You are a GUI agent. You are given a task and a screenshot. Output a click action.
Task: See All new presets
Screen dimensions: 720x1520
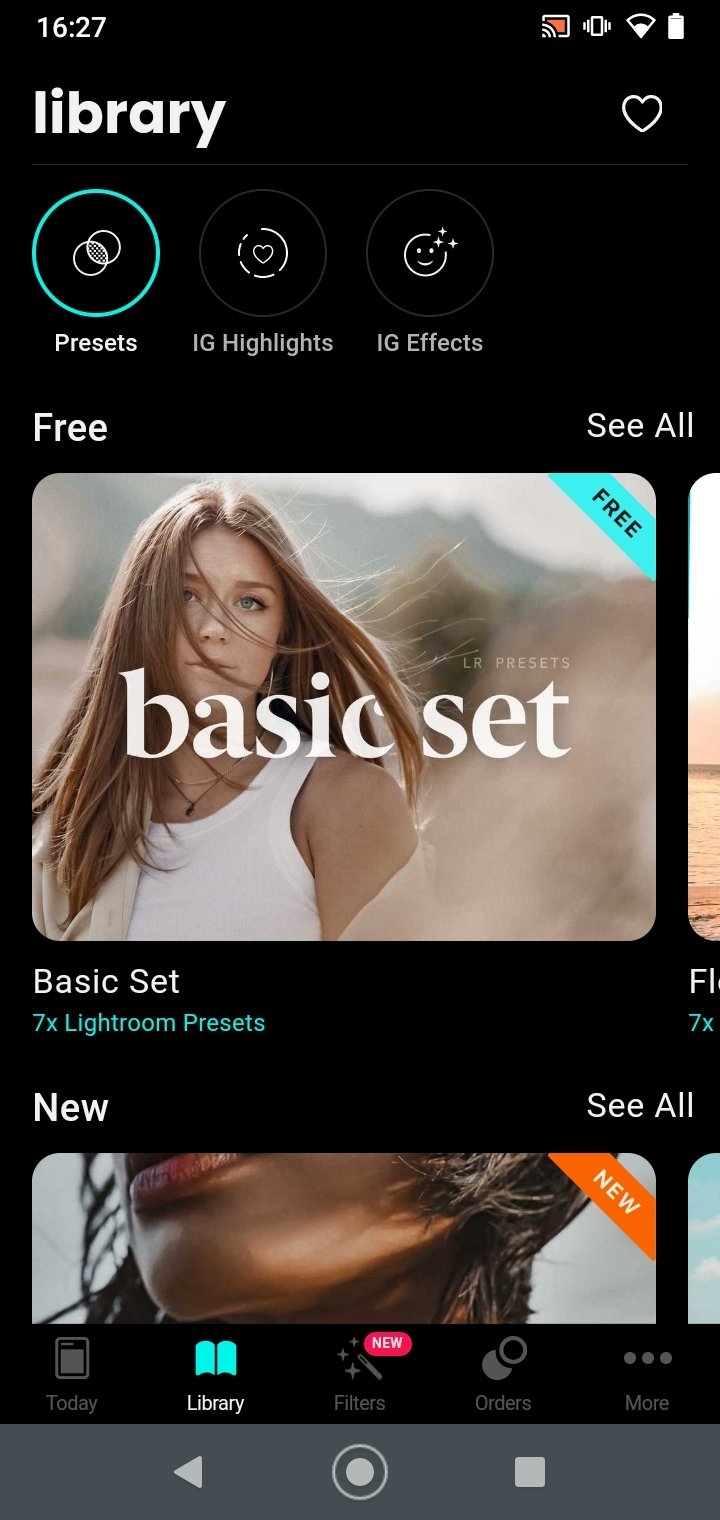640,1106
